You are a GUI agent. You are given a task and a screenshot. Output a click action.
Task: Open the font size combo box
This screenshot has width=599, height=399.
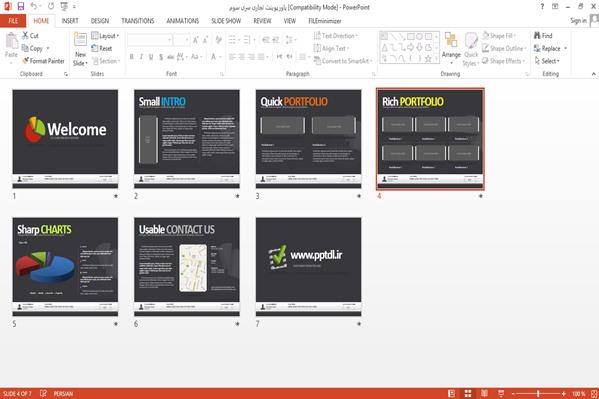[x=181, y=39]
